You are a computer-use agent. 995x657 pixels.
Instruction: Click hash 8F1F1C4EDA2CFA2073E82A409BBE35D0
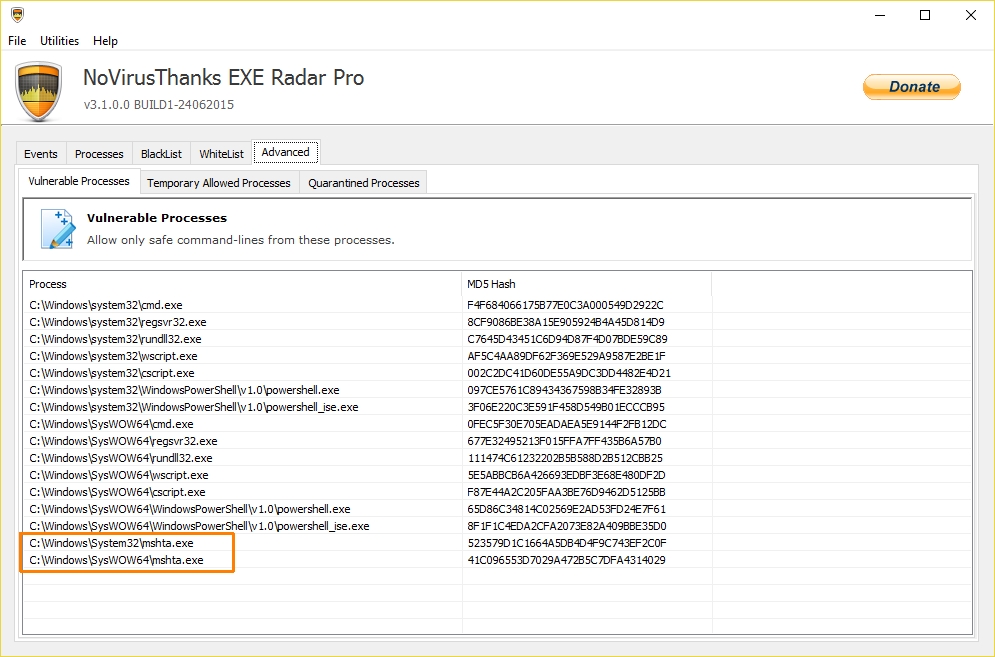(567, 526)
